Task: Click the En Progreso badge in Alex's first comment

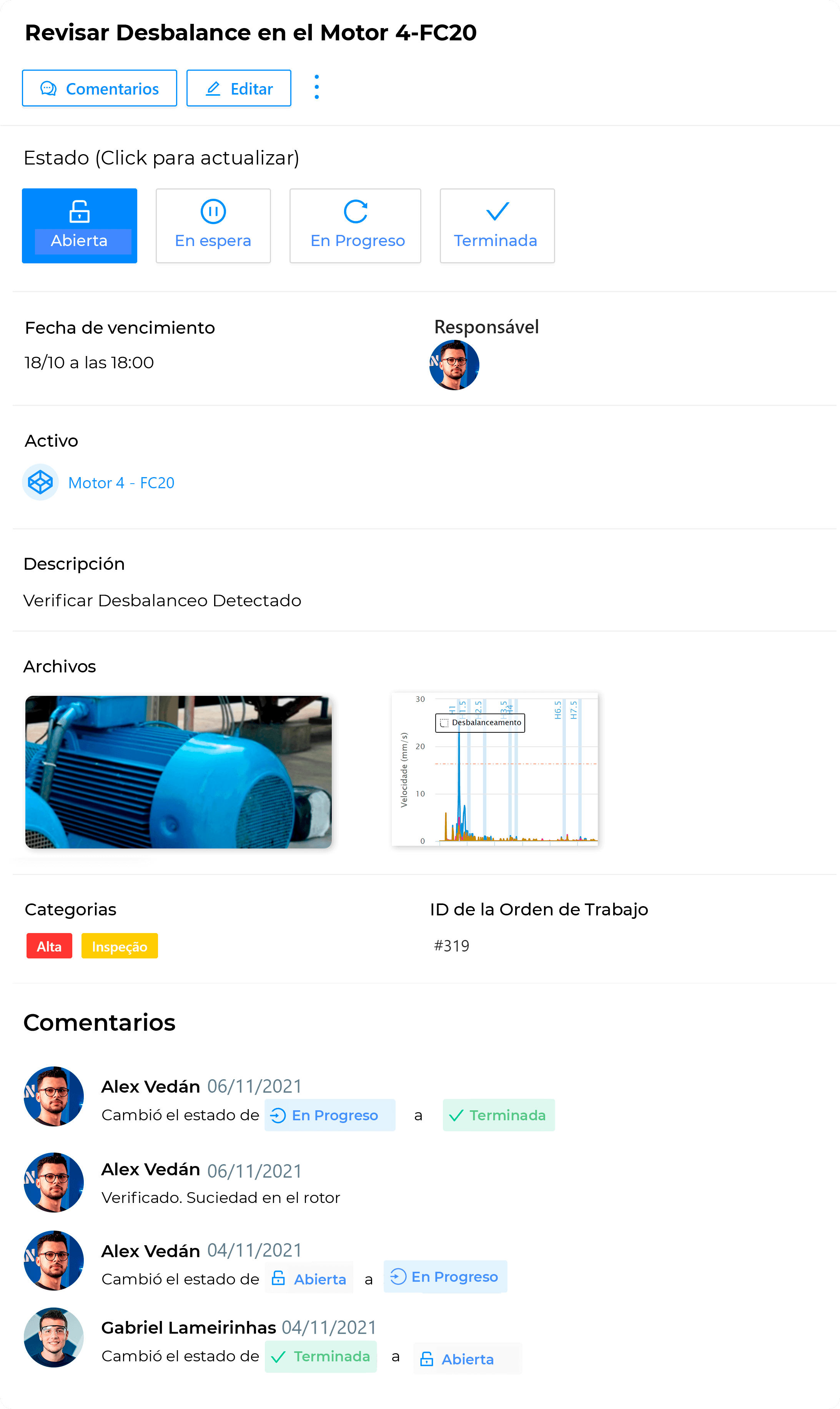Action: [x=329, y=1115]
